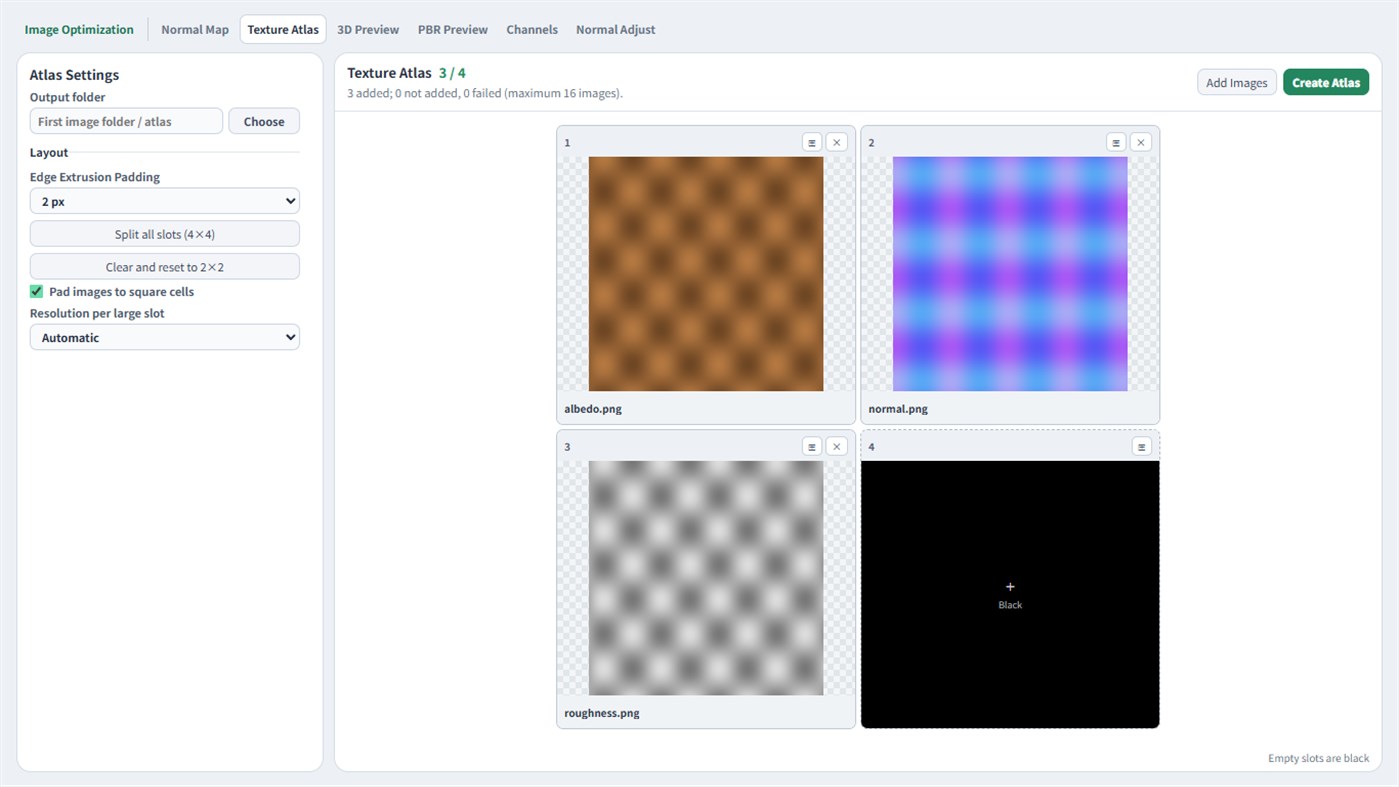This screenshot has height=787, width=1399.
Task: Switch to the Normal Map tab
Action: click(x=195, y=29)
